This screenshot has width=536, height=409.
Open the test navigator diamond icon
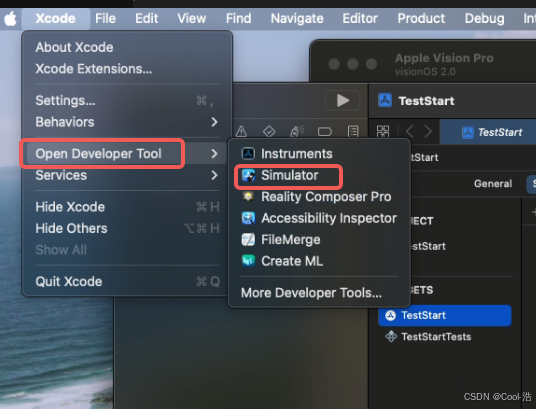(269, 131)
